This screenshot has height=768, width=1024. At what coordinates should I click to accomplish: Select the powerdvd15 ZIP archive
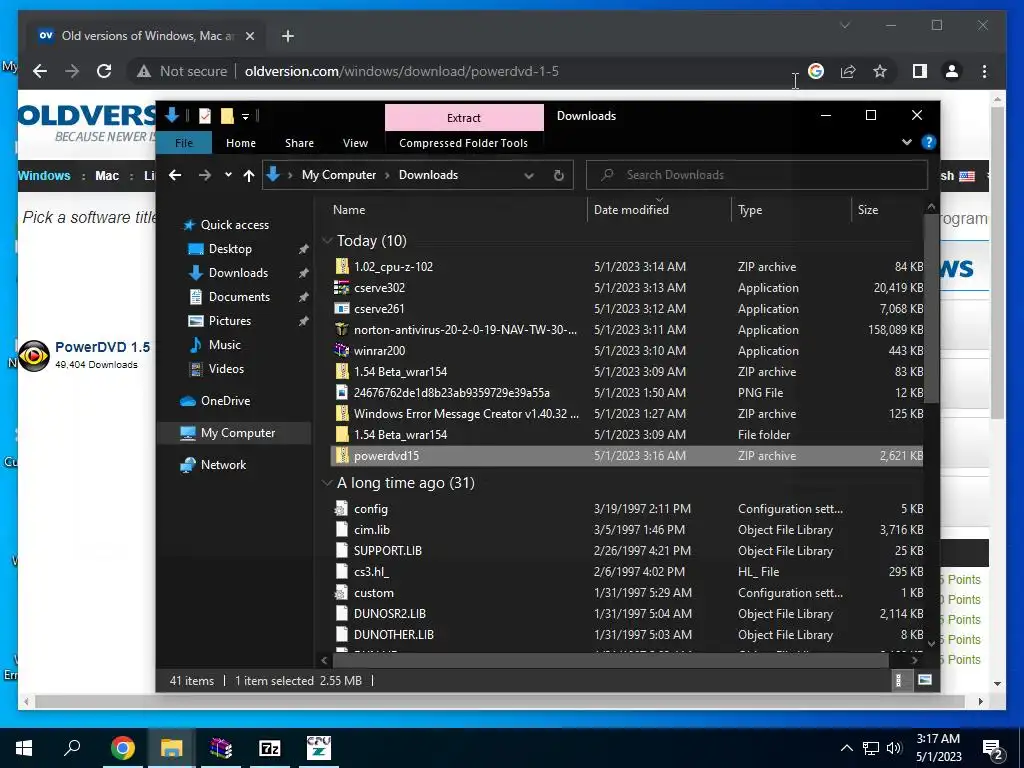pos(627,456)
